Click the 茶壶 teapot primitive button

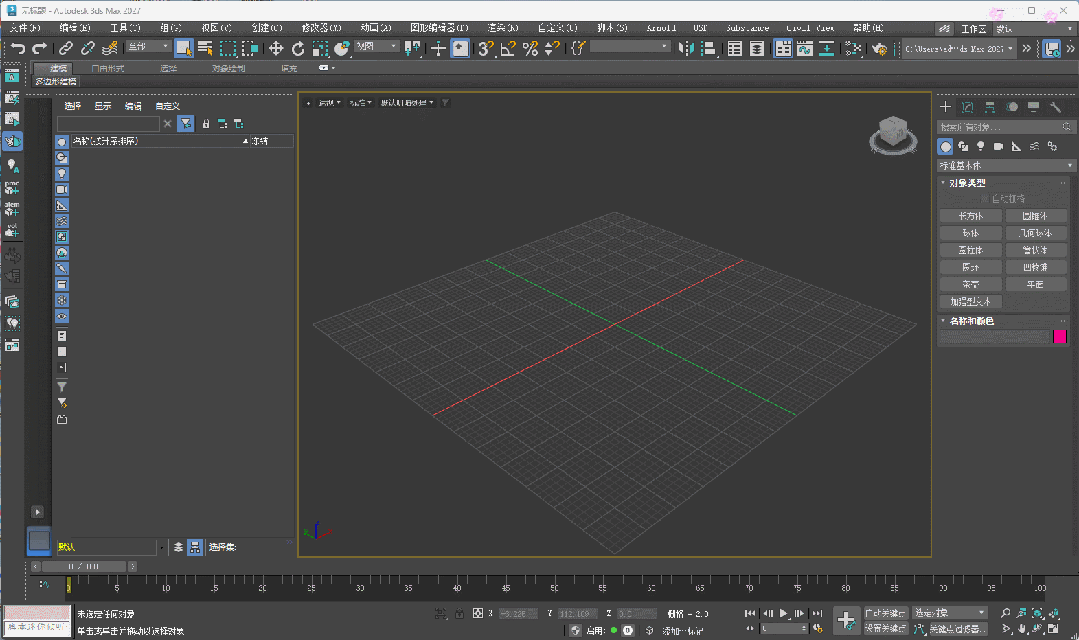[x=970, y=284]
